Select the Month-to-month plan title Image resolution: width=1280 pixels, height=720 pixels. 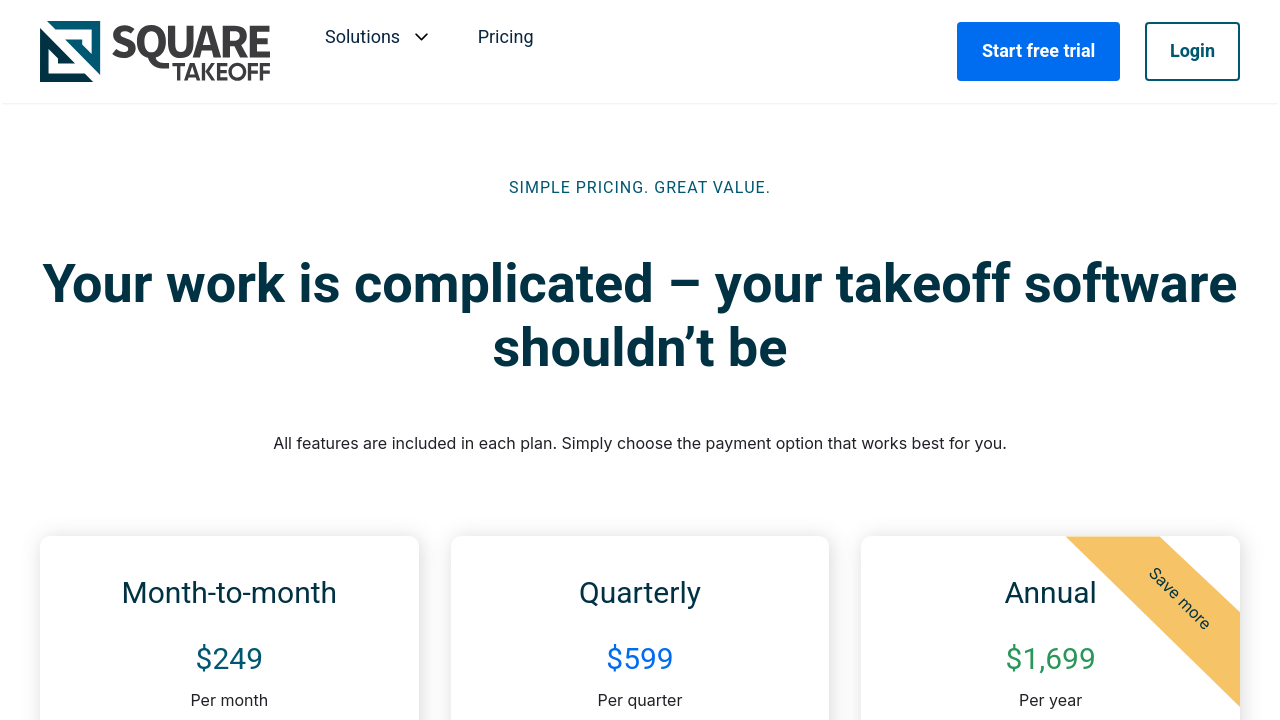(x=229, y=593)
